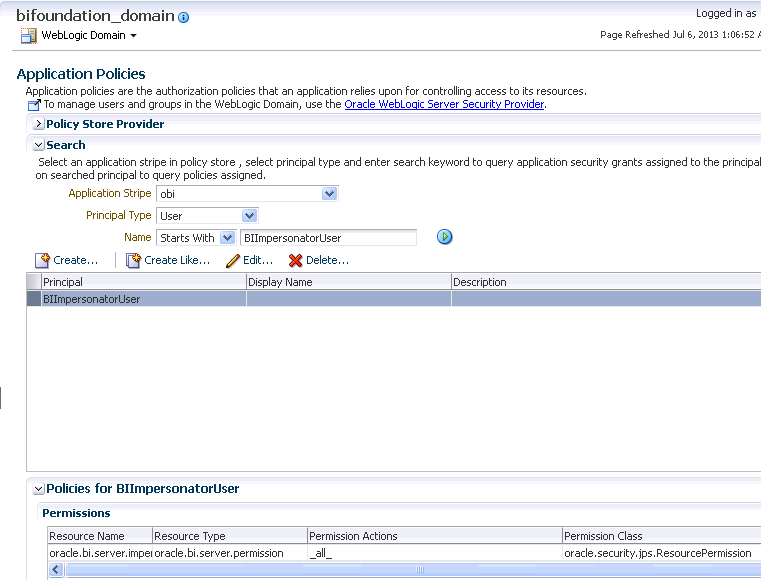Open the WebLogic Domain menu
The width and height of the screenshot is (761, 580).
pos(89,35)
